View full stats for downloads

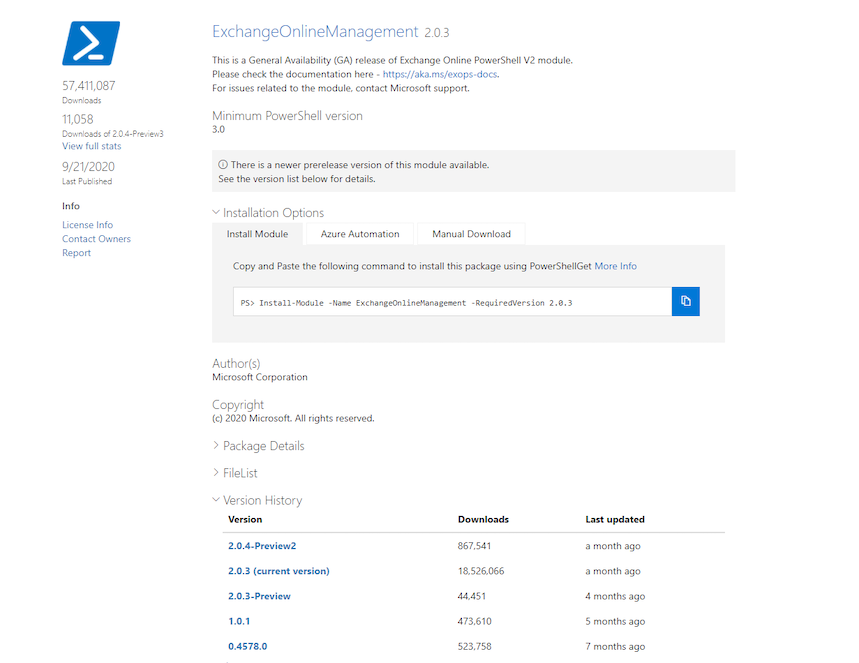tap(91, 146)
